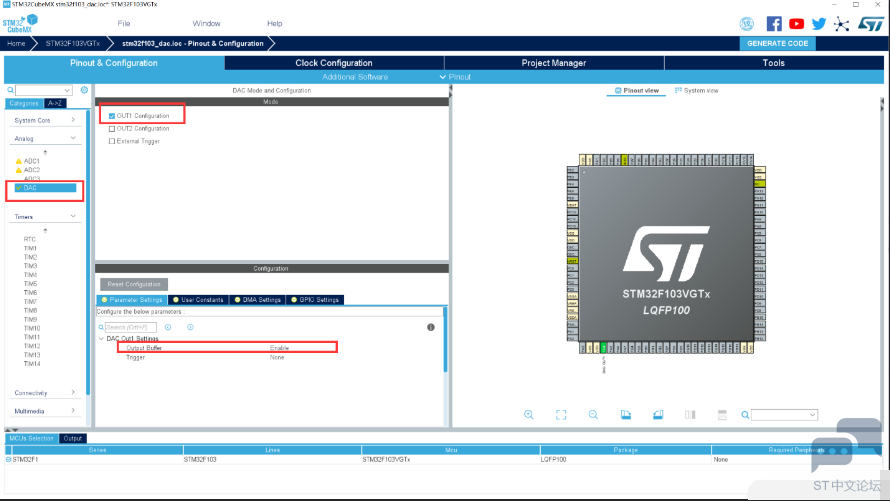Screen dimensions: 890x501
Task: Go to next parameter search result
Action: [x=190, y=327]
